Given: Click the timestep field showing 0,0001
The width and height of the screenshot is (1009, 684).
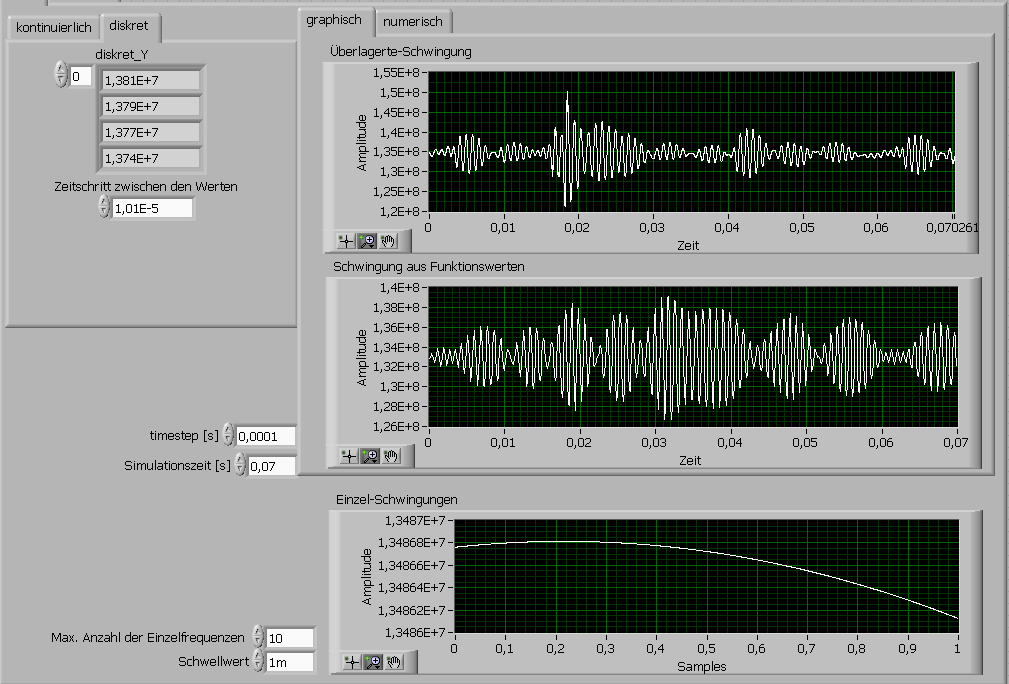Looking at the screenshot, I should pos(266,436).
